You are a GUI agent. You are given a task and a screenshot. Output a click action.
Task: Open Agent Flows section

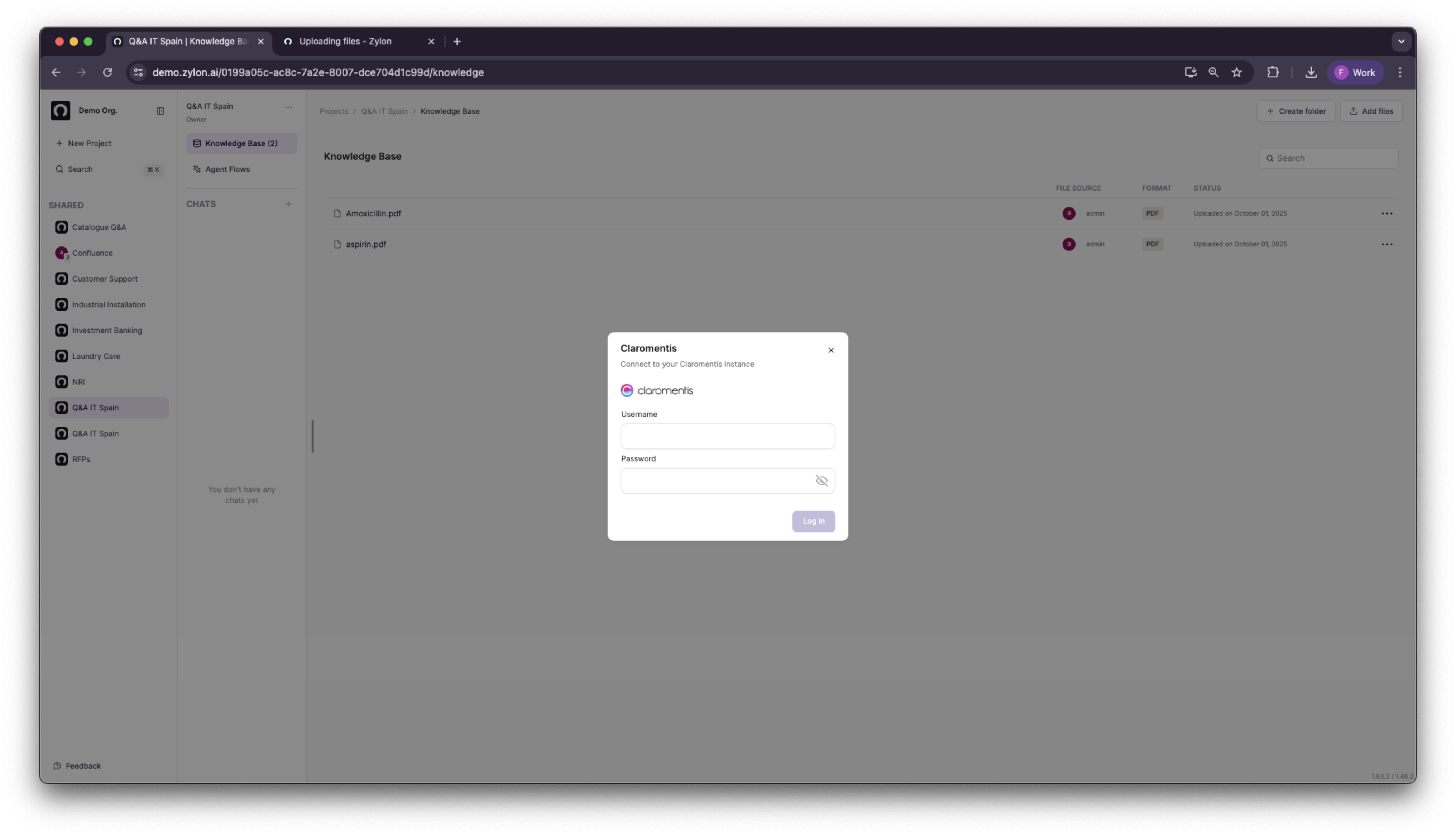227,169
